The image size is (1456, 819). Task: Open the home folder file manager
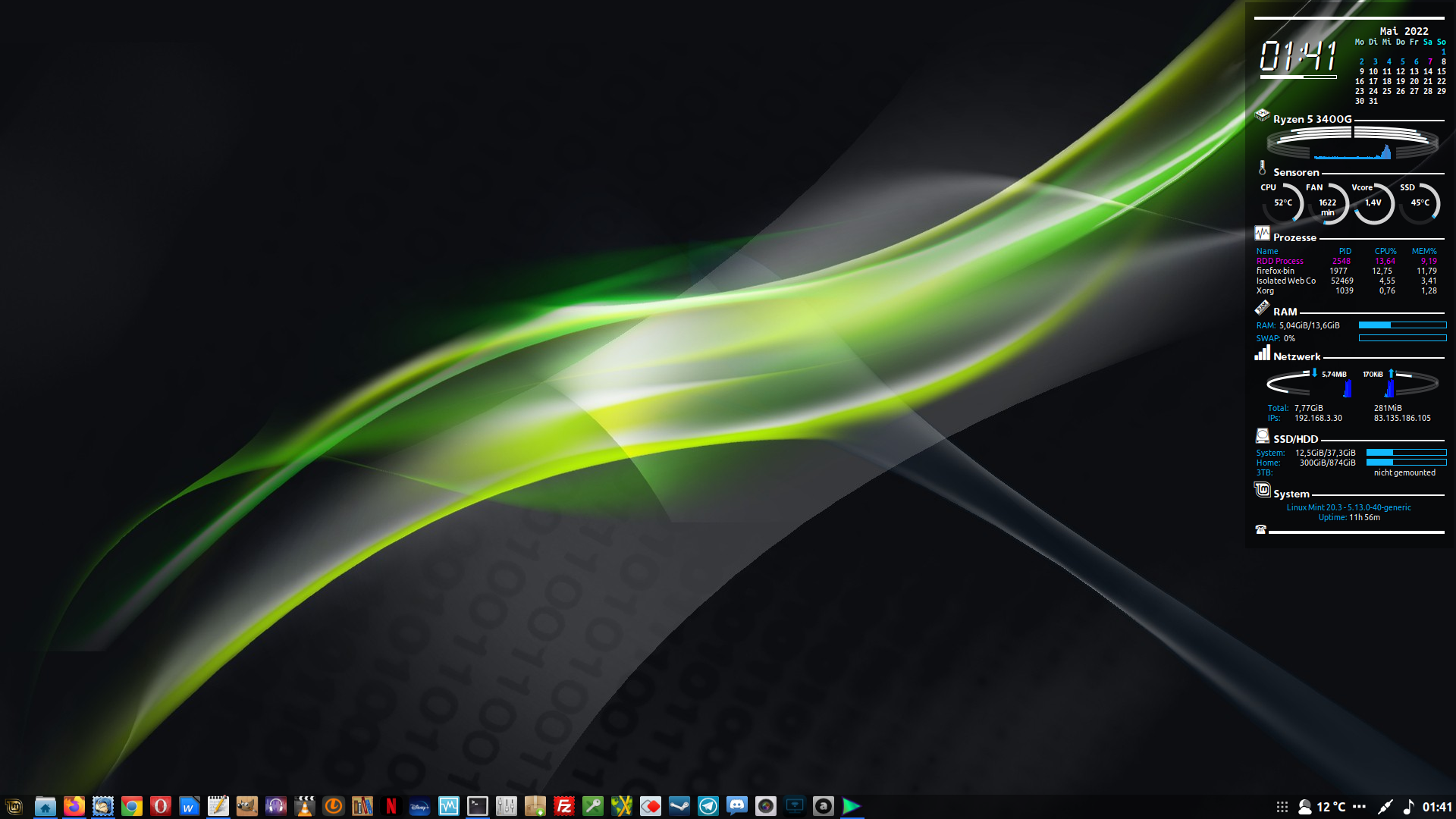point(45,806)
